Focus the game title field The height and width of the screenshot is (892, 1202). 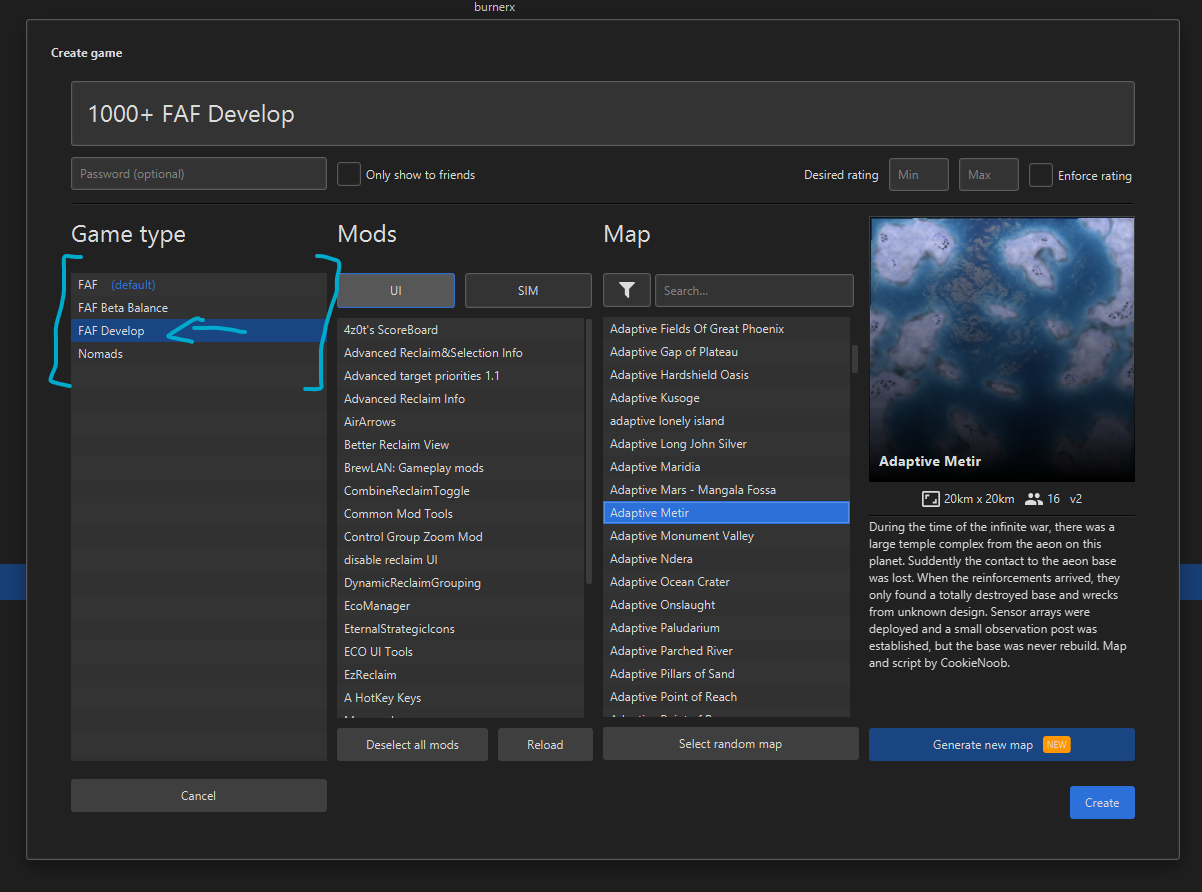click(x=602, y=114)
